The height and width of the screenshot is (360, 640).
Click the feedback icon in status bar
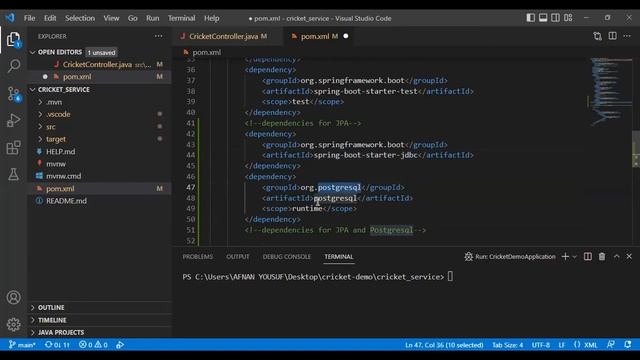click(611, 345)
